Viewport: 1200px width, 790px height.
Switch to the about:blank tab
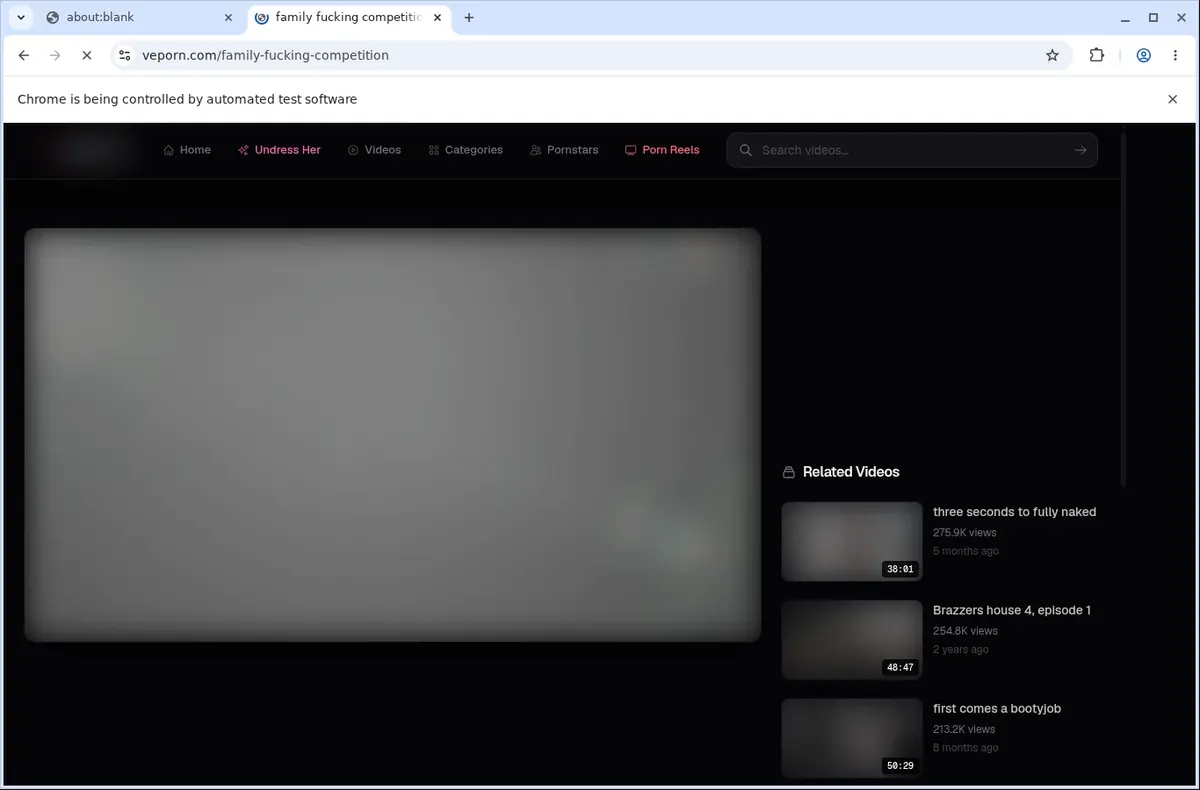[x=138, y=17]
